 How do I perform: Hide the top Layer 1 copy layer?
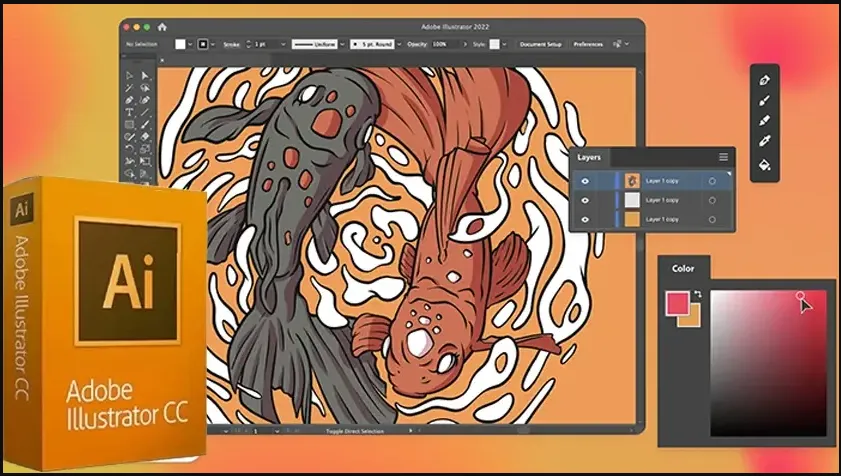pyautogui.click(x=585, y=181)
